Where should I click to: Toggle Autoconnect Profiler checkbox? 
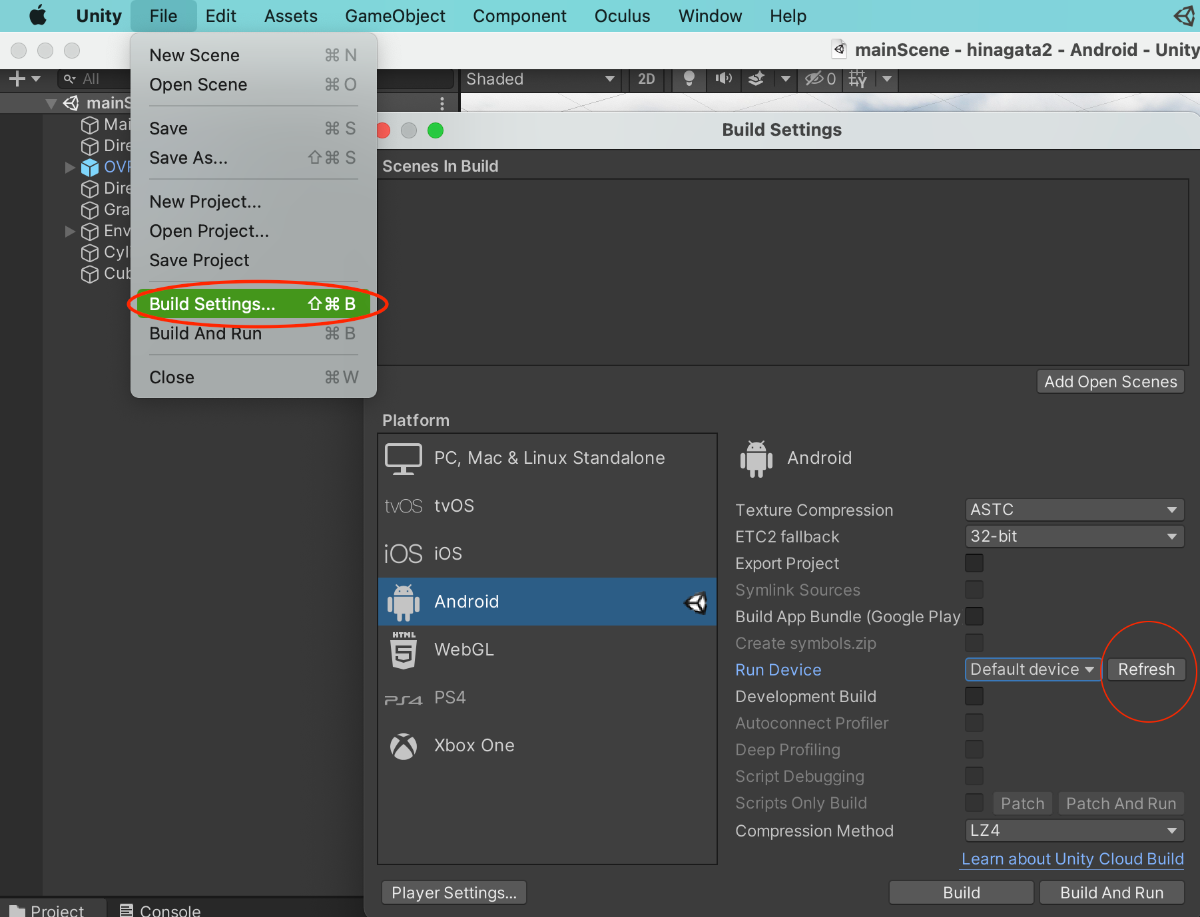pyautogui.click(x=974, y=723)
